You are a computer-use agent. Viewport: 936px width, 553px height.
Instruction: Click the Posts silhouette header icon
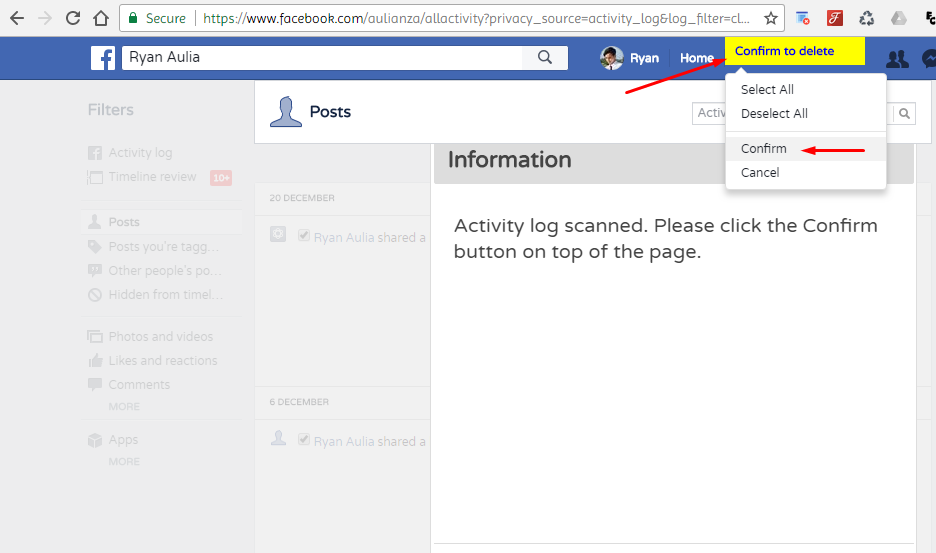[x=285, y=112]
